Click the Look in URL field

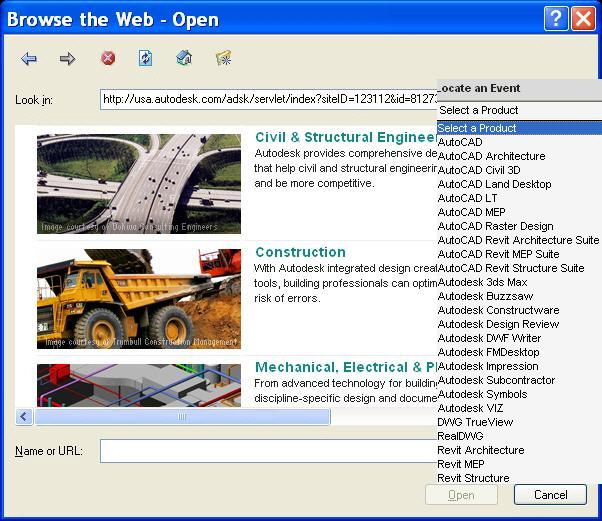268,99
